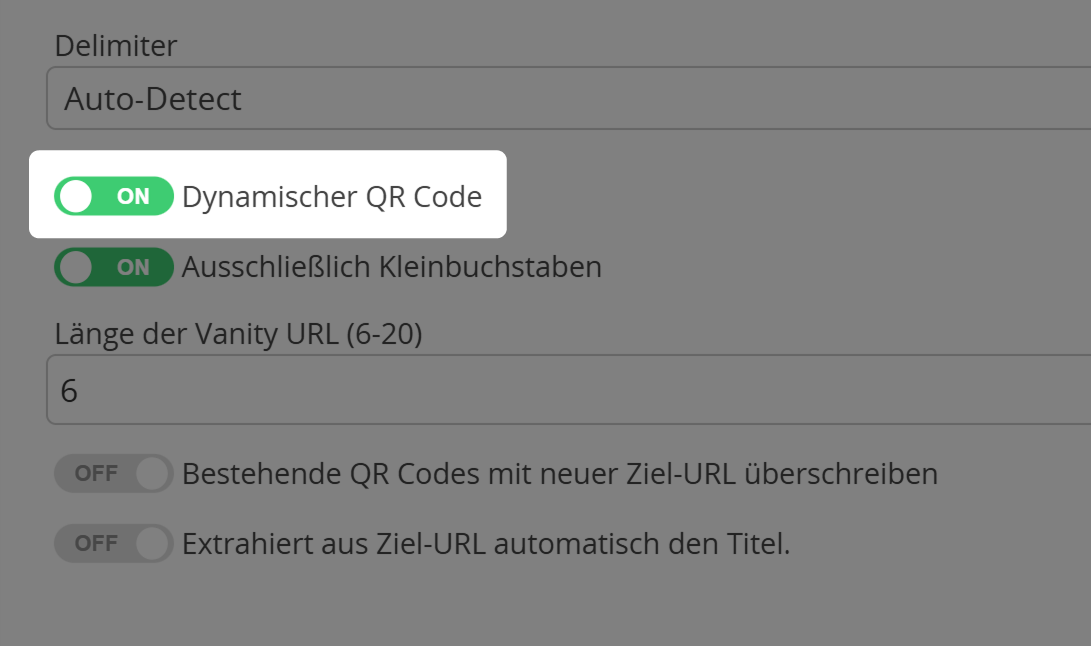Enable automatic title extraction toggle

(x=114, y=544)
